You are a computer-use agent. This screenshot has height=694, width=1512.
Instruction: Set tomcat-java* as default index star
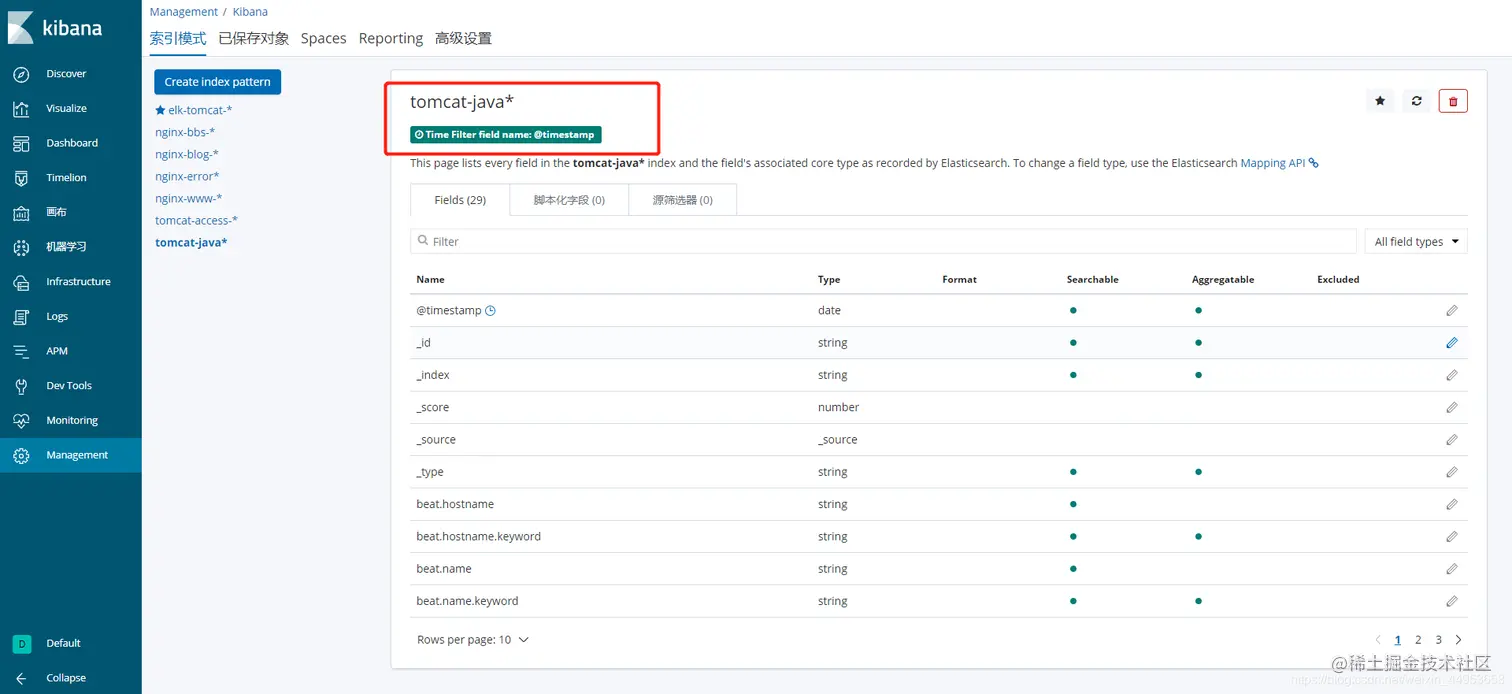(x=1380, y=101)
